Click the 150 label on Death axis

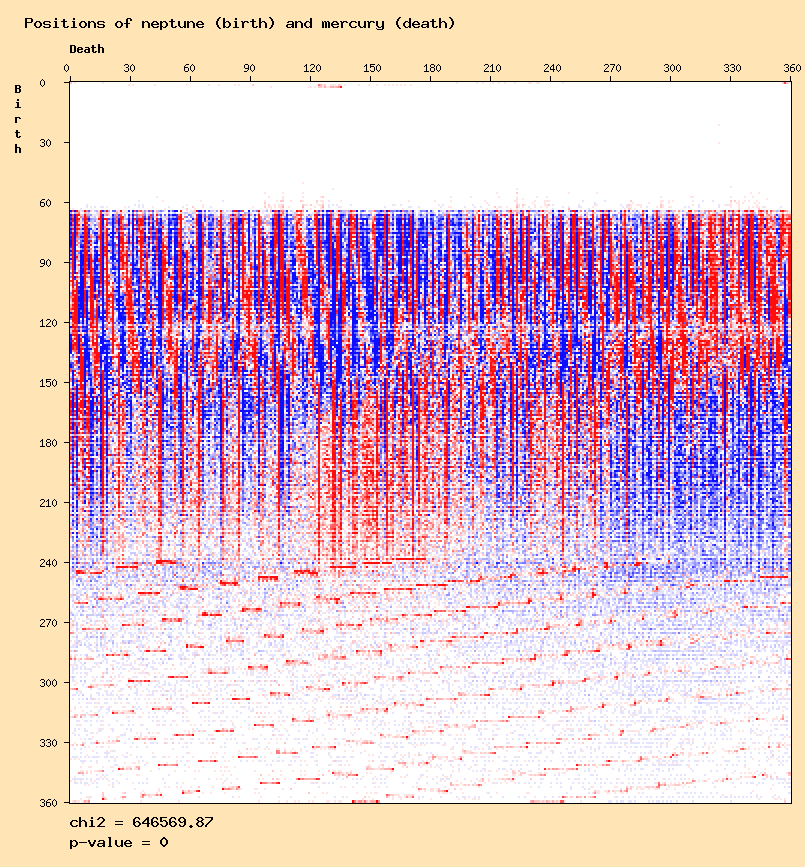tap(371, 68)
